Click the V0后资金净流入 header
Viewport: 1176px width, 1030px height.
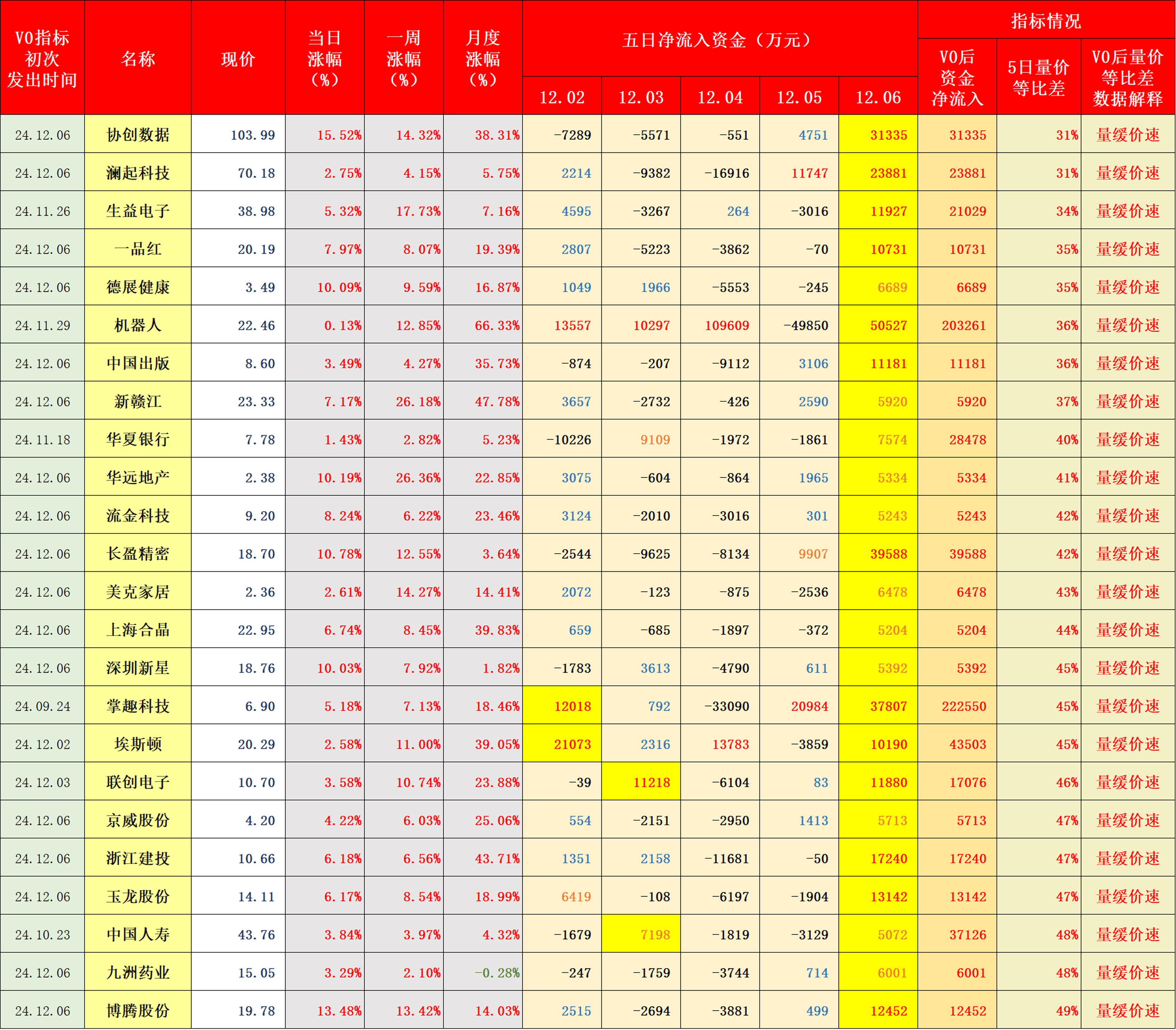pyautogui.click(x=957, y=77)
